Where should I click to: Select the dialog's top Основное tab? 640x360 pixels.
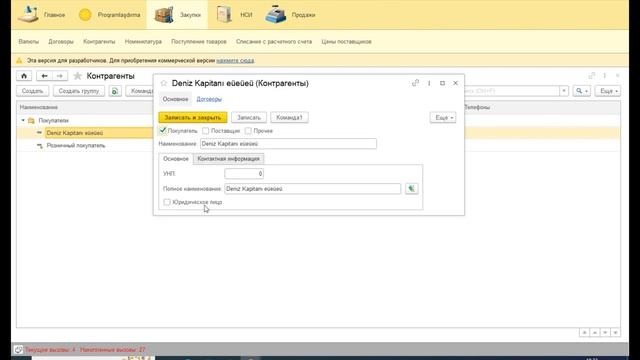pyautogui.click(x=176, y=99)
